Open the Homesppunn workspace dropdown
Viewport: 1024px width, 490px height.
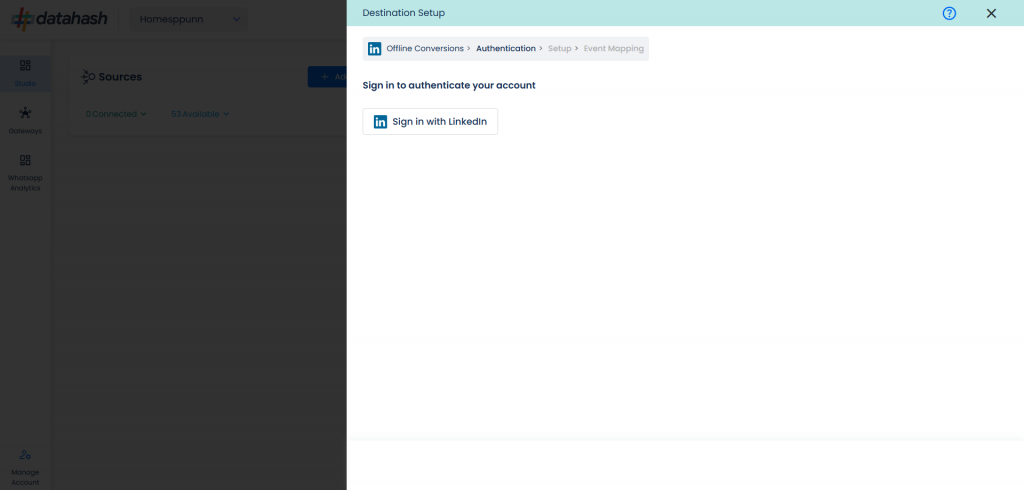point(189,20)
